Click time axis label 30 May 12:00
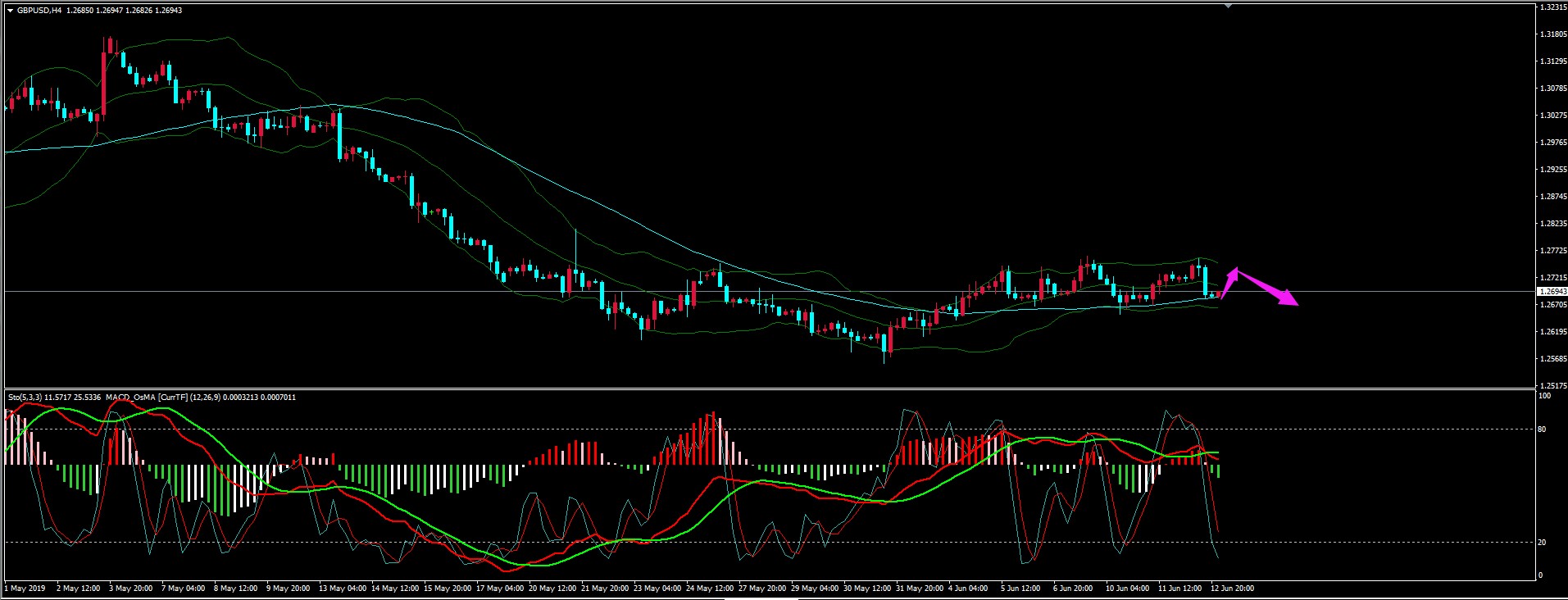 click(x=867, y=589)
